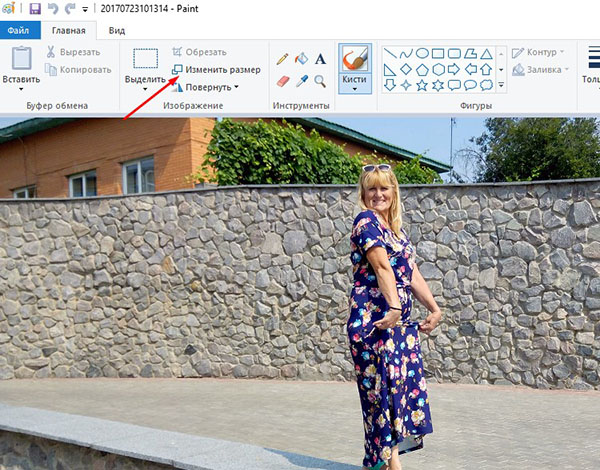Redo the last undone action
Screen dimensions: 600x470
click(x=70, y=8)
